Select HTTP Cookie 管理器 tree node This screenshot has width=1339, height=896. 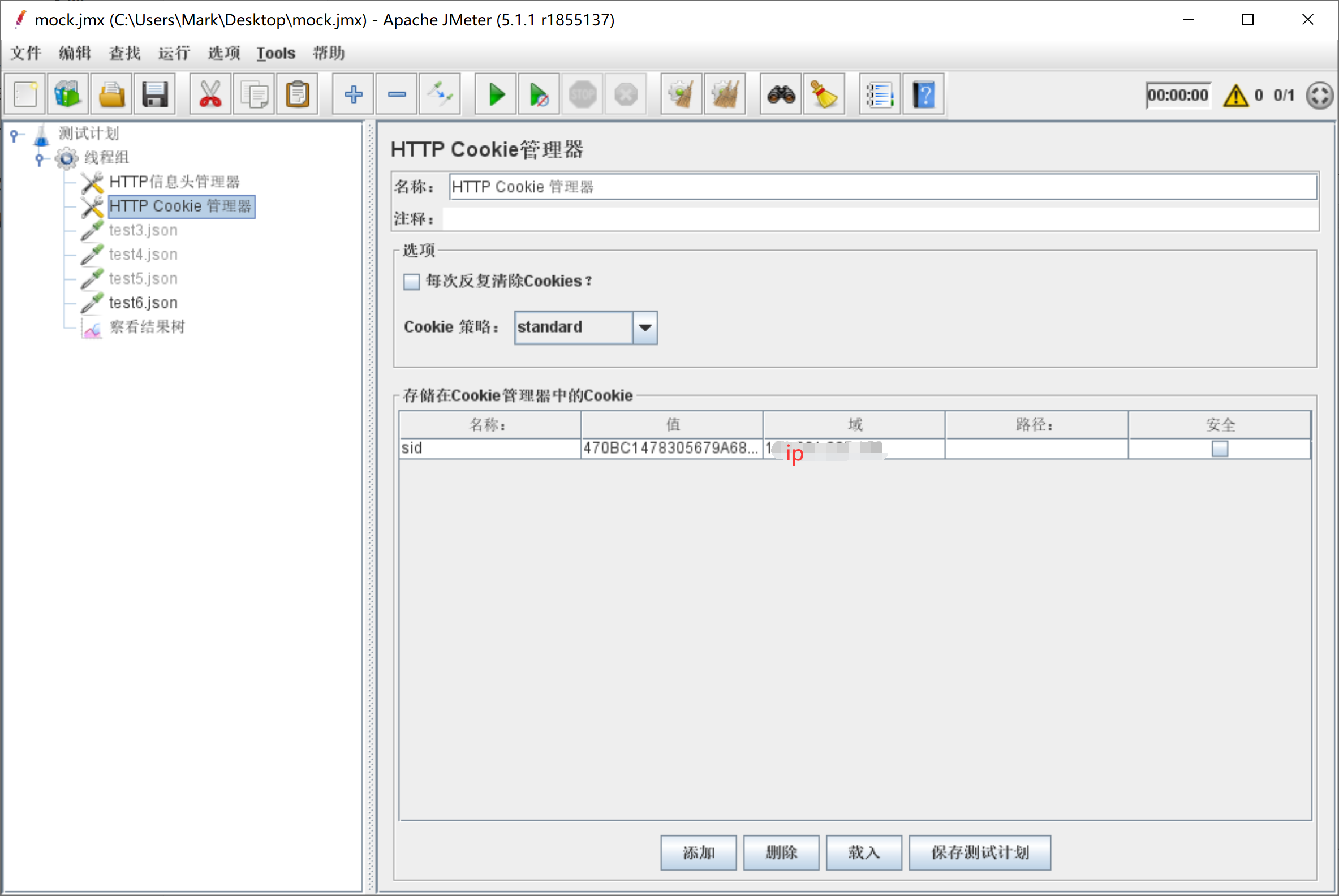pyautogui.click(x=181, y=206)
